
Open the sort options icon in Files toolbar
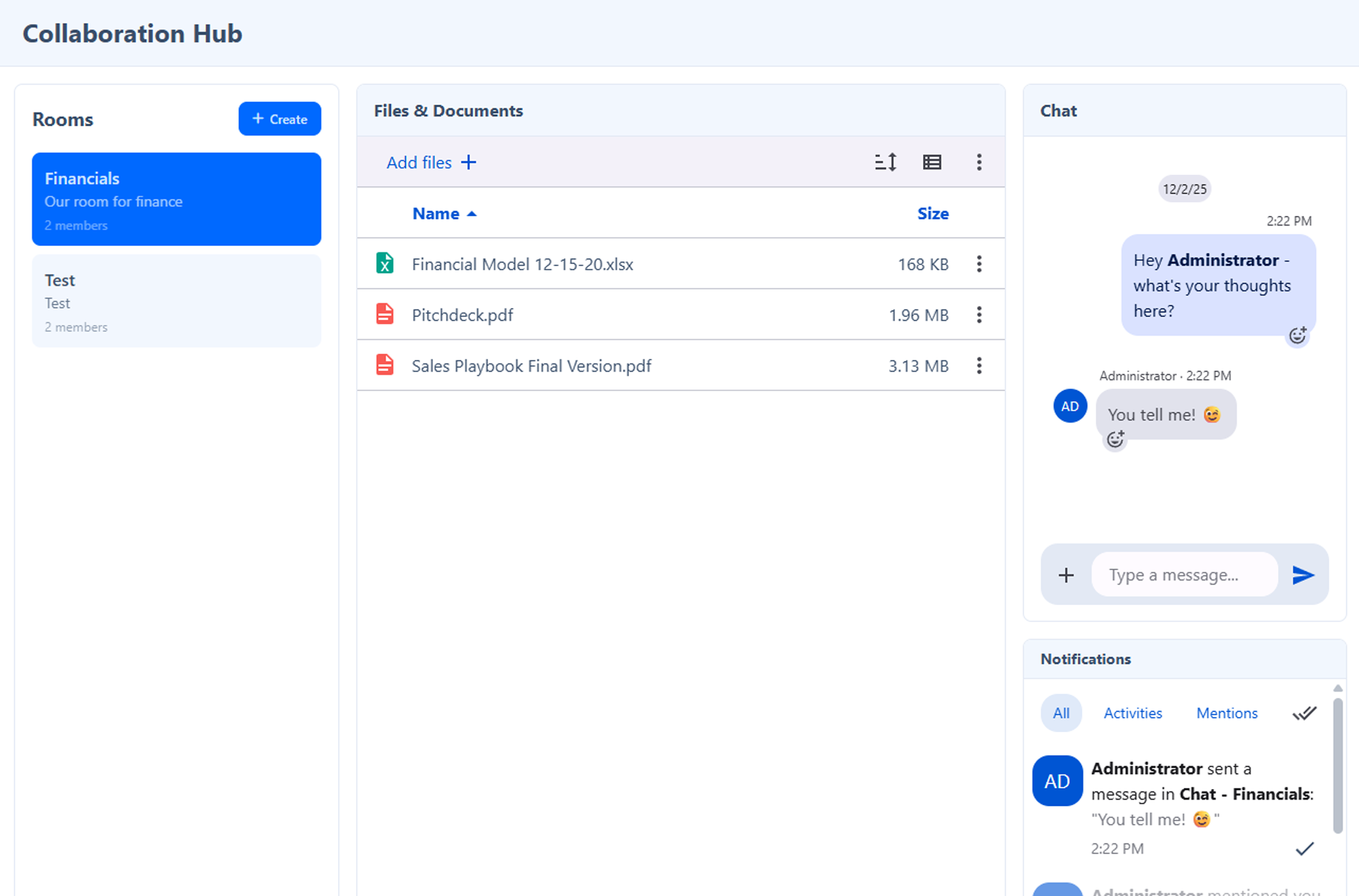[885, 162]
